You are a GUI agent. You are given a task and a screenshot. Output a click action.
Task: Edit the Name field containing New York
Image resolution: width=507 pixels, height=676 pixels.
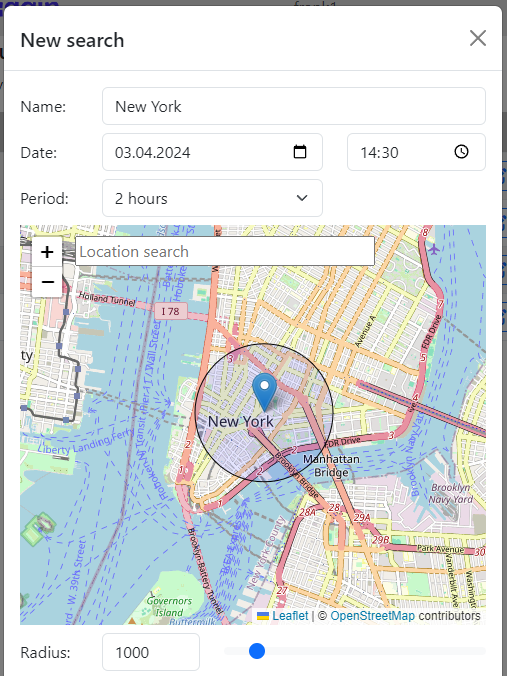tap(294, 106)
